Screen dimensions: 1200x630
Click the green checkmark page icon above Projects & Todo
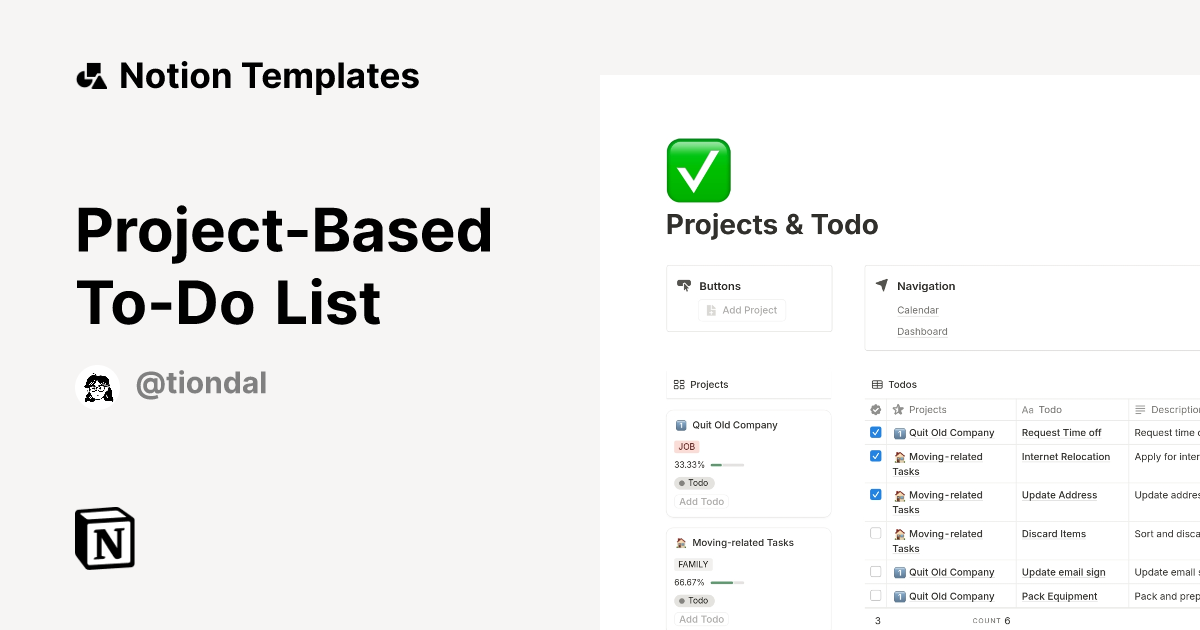point(698,170)
